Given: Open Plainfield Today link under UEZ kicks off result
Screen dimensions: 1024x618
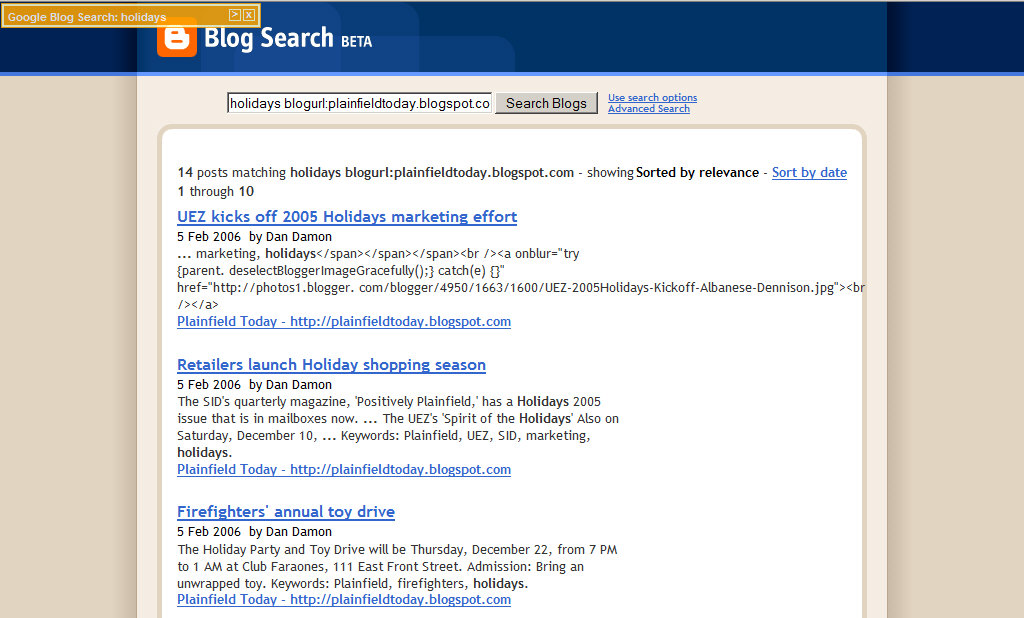Looking at the screenshot, I should (x=344, y=321).
